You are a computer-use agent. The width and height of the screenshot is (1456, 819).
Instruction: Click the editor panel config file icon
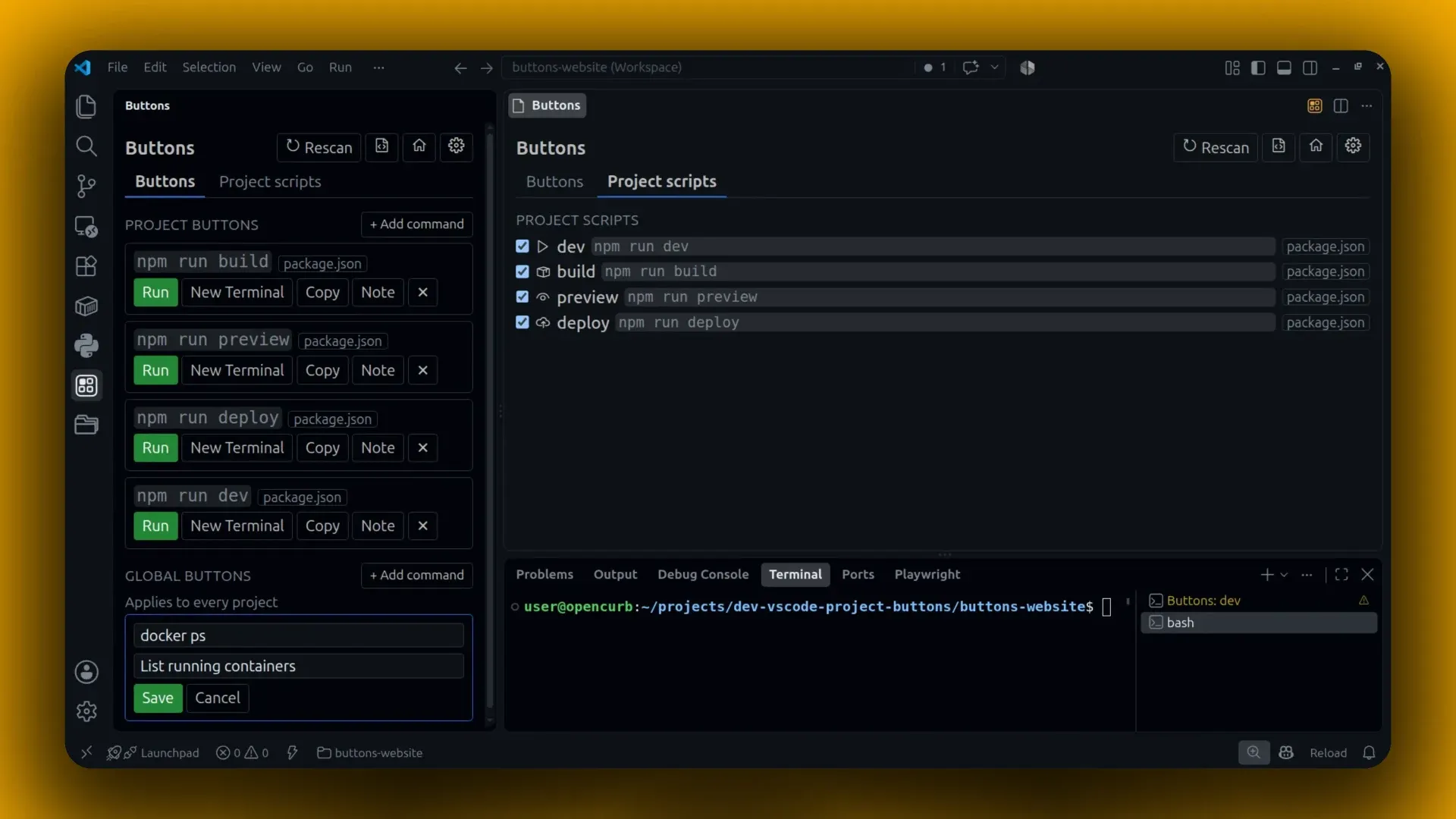[x=1279, y=146]
